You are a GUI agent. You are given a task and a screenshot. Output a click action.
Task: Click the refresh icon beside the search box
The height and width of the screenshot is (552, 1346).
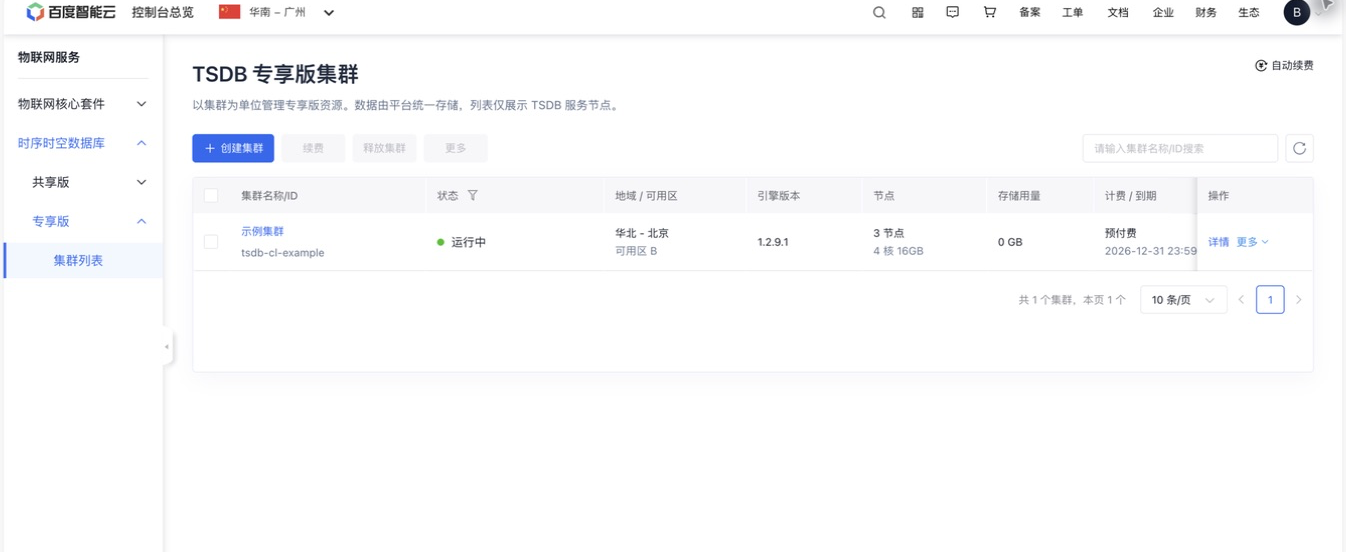(1299, 148)
